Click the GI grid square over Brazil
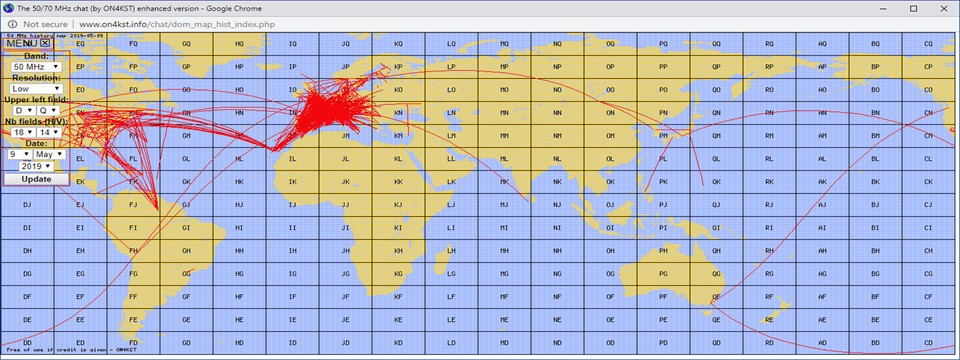Viewport: 960px width, 360px height. coord(186,228)
